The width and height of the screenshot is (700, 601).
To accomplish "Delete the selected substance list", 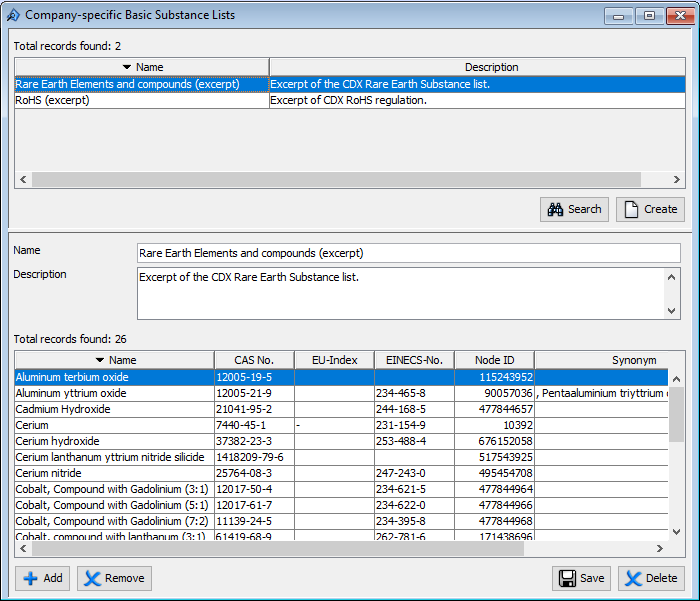I will 651,578.
